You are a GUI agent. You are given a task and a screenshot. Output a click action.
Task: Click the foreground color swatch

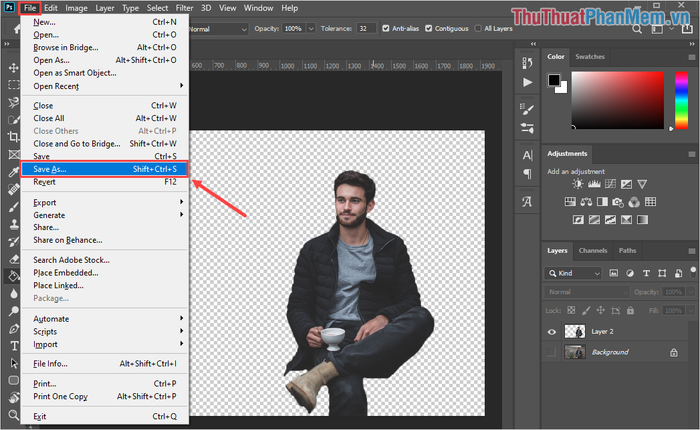click(554, 80)
